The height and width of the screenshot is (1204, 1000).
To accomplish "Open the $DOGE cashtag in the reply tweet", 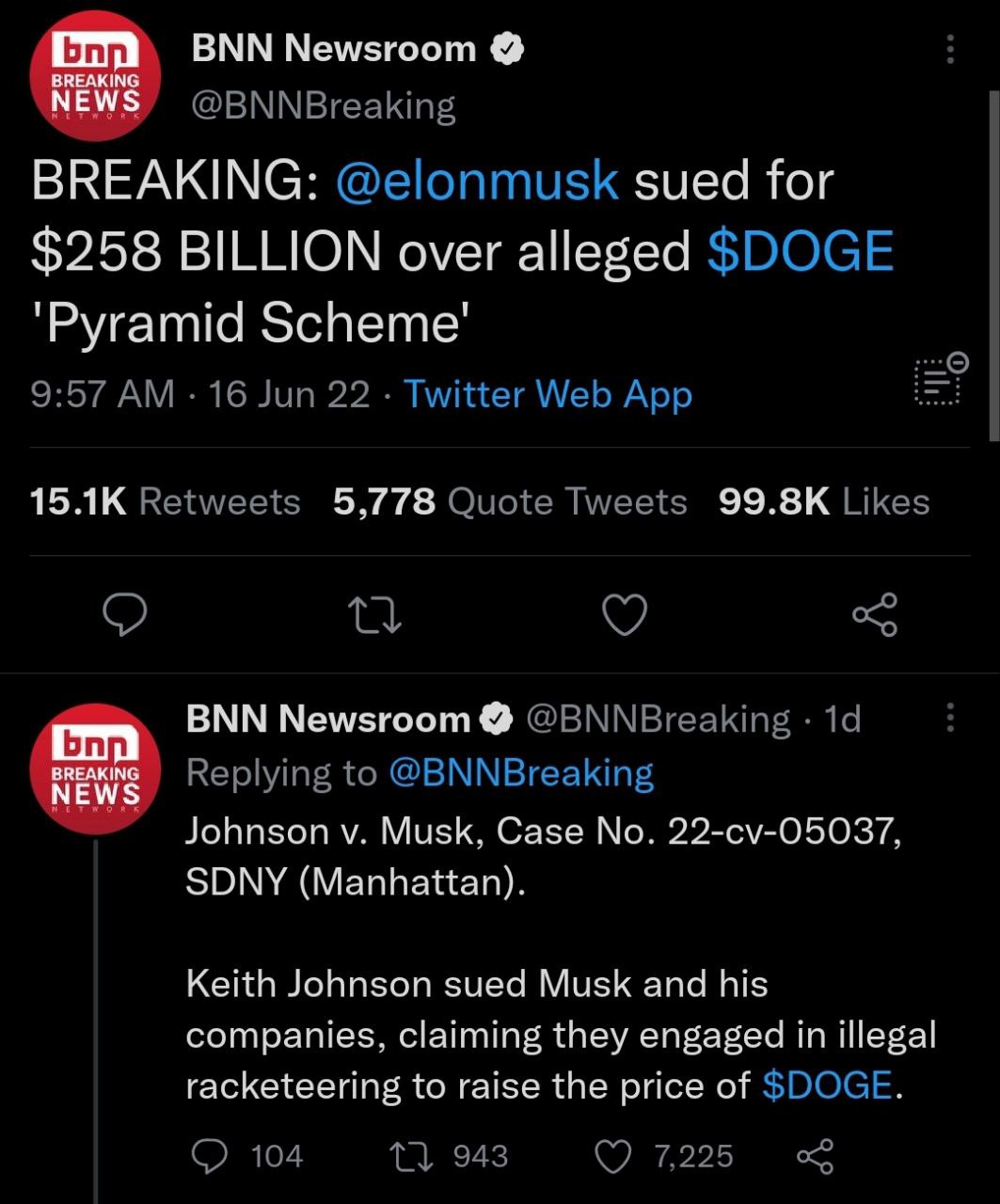I will tap(827, 1085).
